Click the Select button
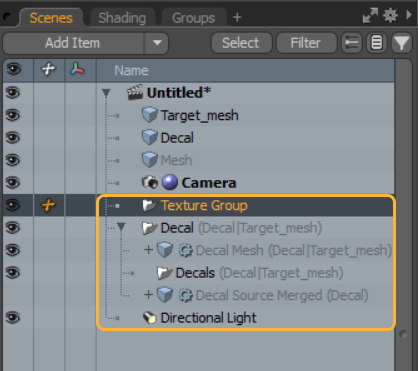Screen dimensions: 418x371 [x=241, y=43]
